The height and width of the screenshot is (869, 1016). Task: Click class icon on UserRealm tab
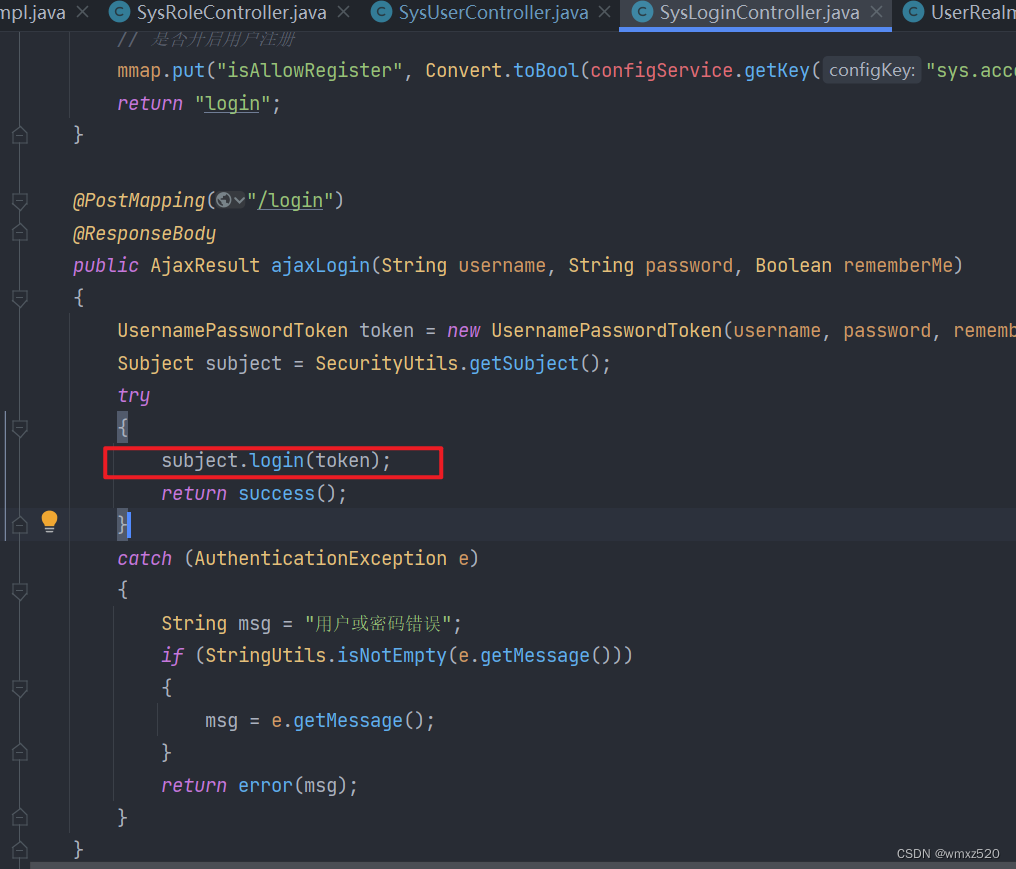(914, 12)
